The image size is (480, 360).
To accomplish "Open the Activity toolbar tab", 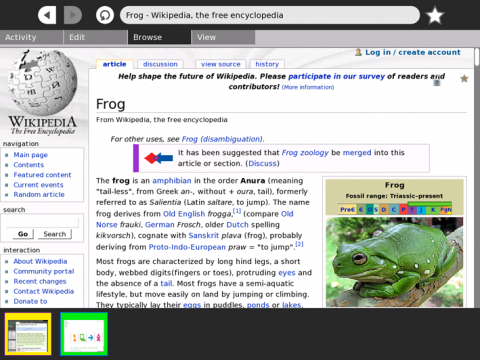I will [x=31, y=37].
